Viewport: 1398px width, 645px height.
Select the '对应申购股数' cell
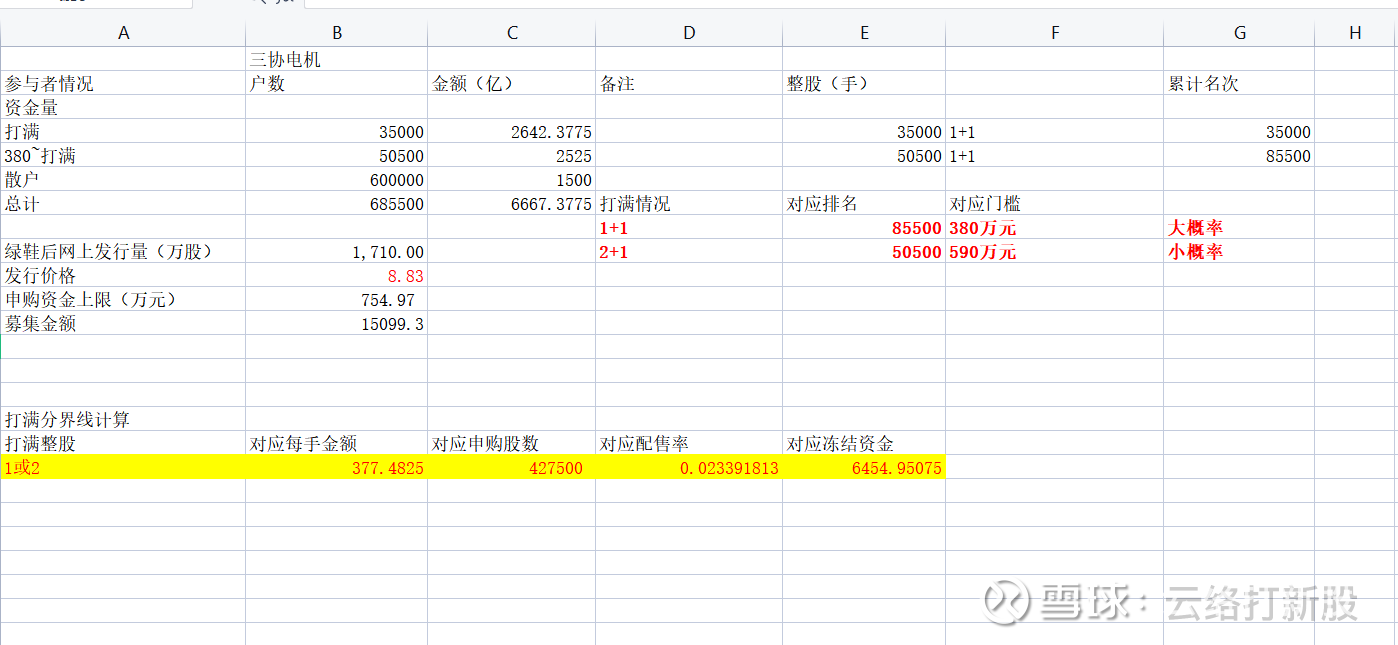point(511,443)
